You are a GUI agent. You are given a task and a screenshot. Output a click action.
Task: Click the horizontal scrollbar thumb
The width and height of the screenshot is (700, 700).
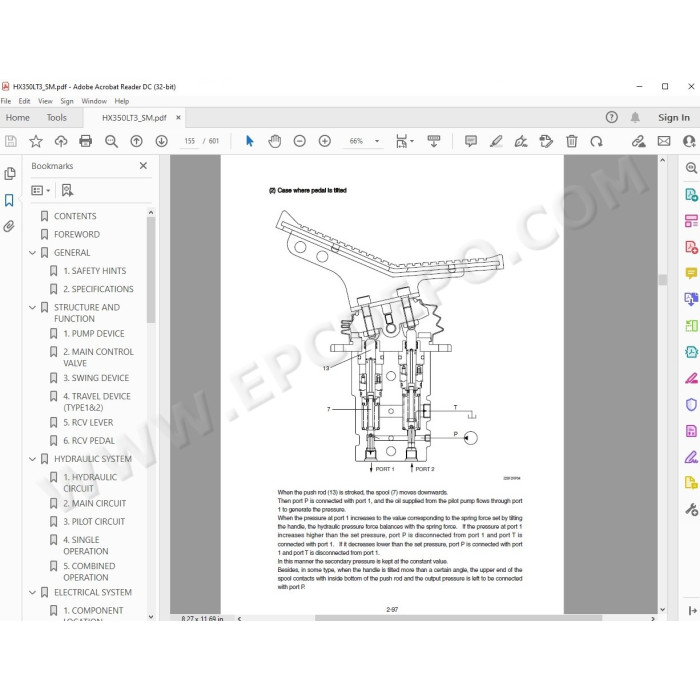pyautogui.click(x=458, y=618)
